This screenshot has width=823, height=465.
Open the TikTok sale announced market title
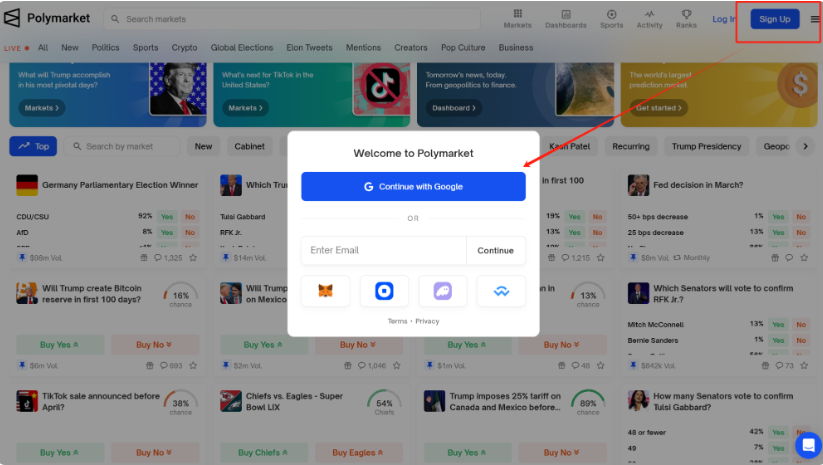click(101, 401)
